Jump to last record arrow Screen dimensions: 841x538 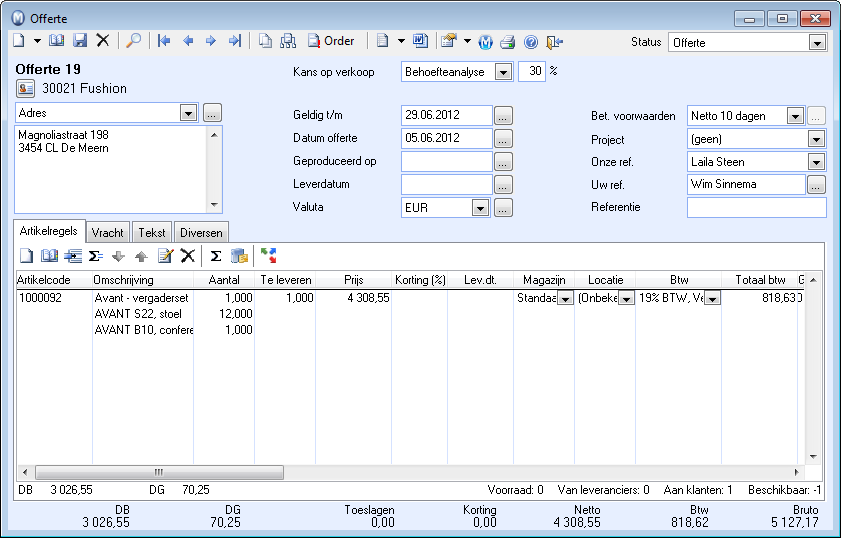pyautogui.click(x=235, y=41)
